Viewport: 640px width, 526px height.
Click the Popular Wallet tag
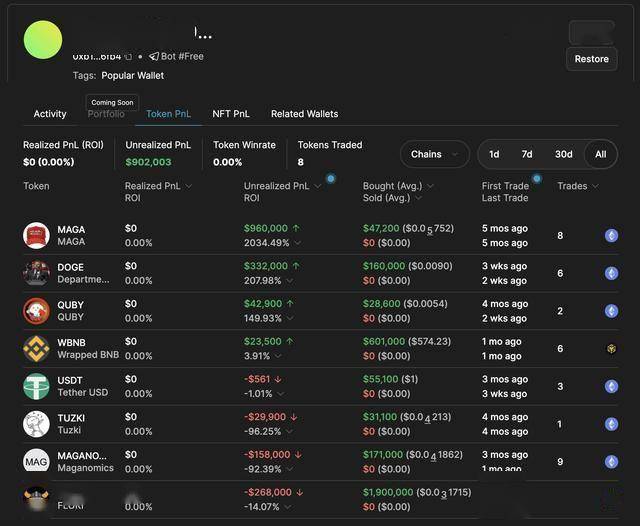(133, 75)
